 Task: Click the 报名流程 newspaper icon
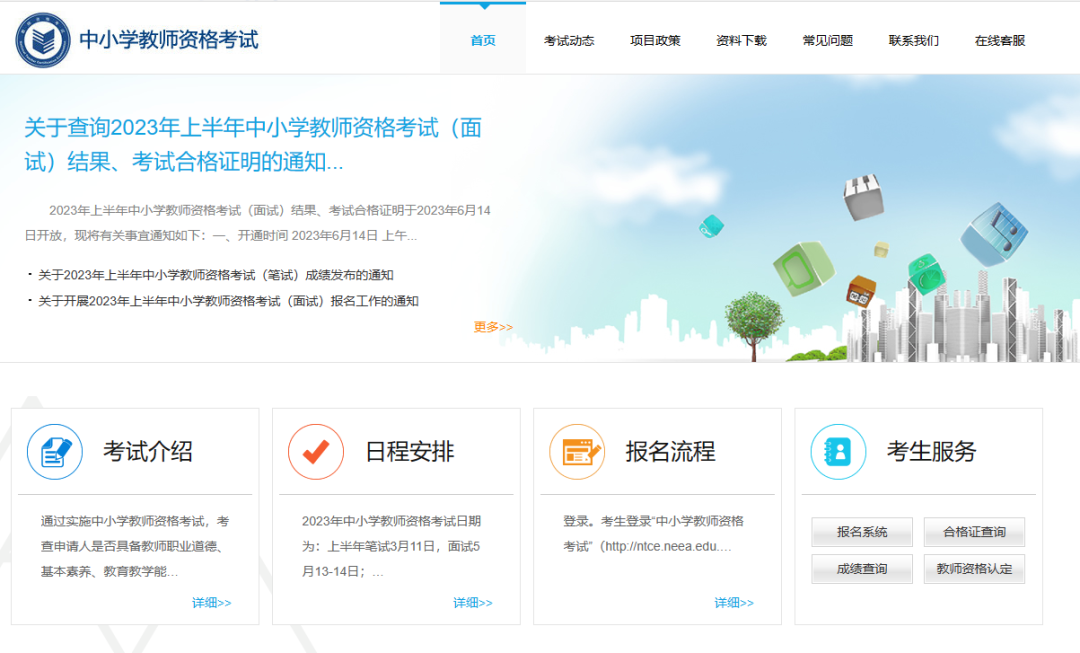point(577,451)
